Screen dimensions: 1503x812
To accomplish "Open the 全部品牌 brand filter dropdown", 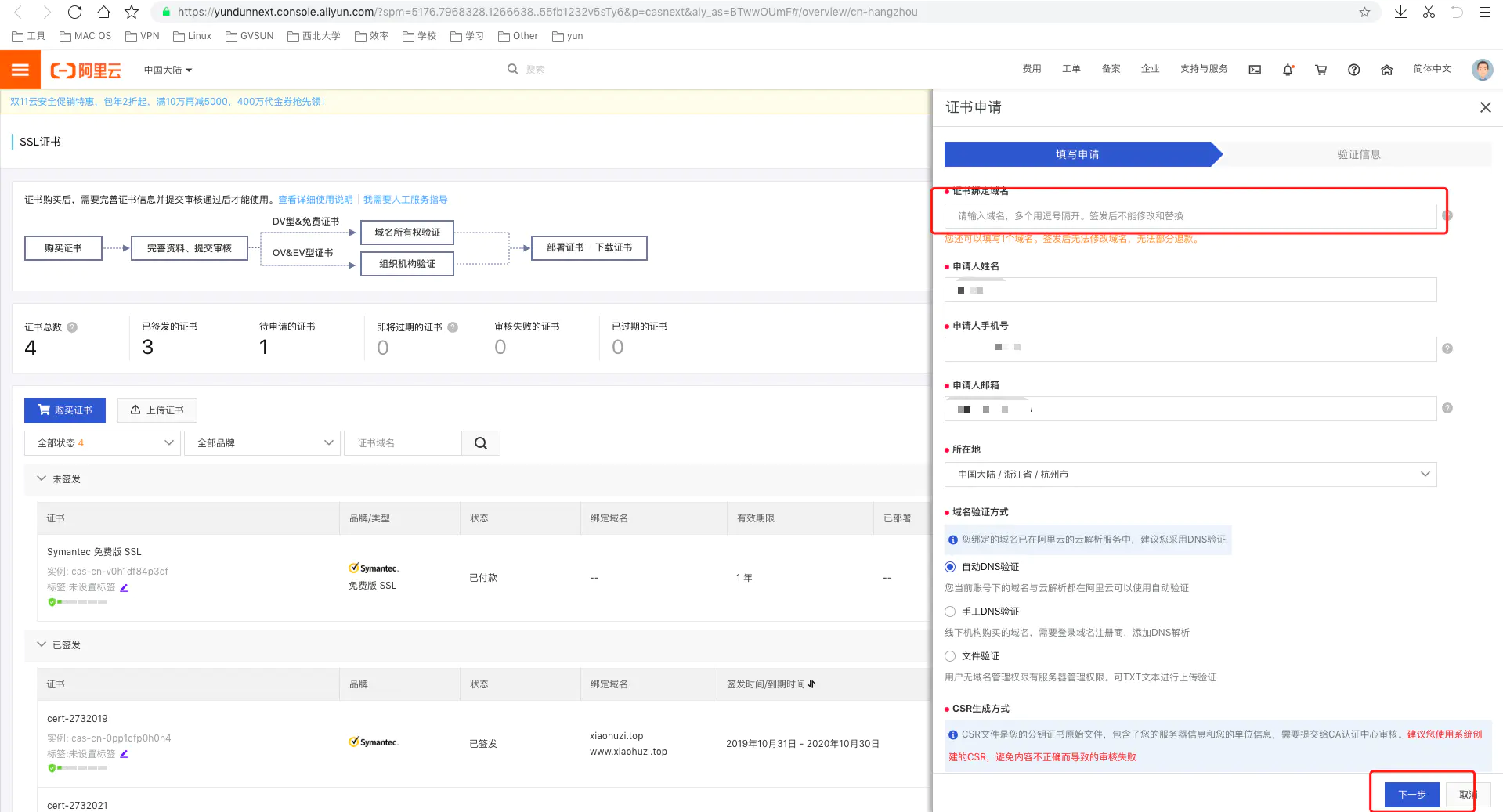I will [x=262, y=443].
